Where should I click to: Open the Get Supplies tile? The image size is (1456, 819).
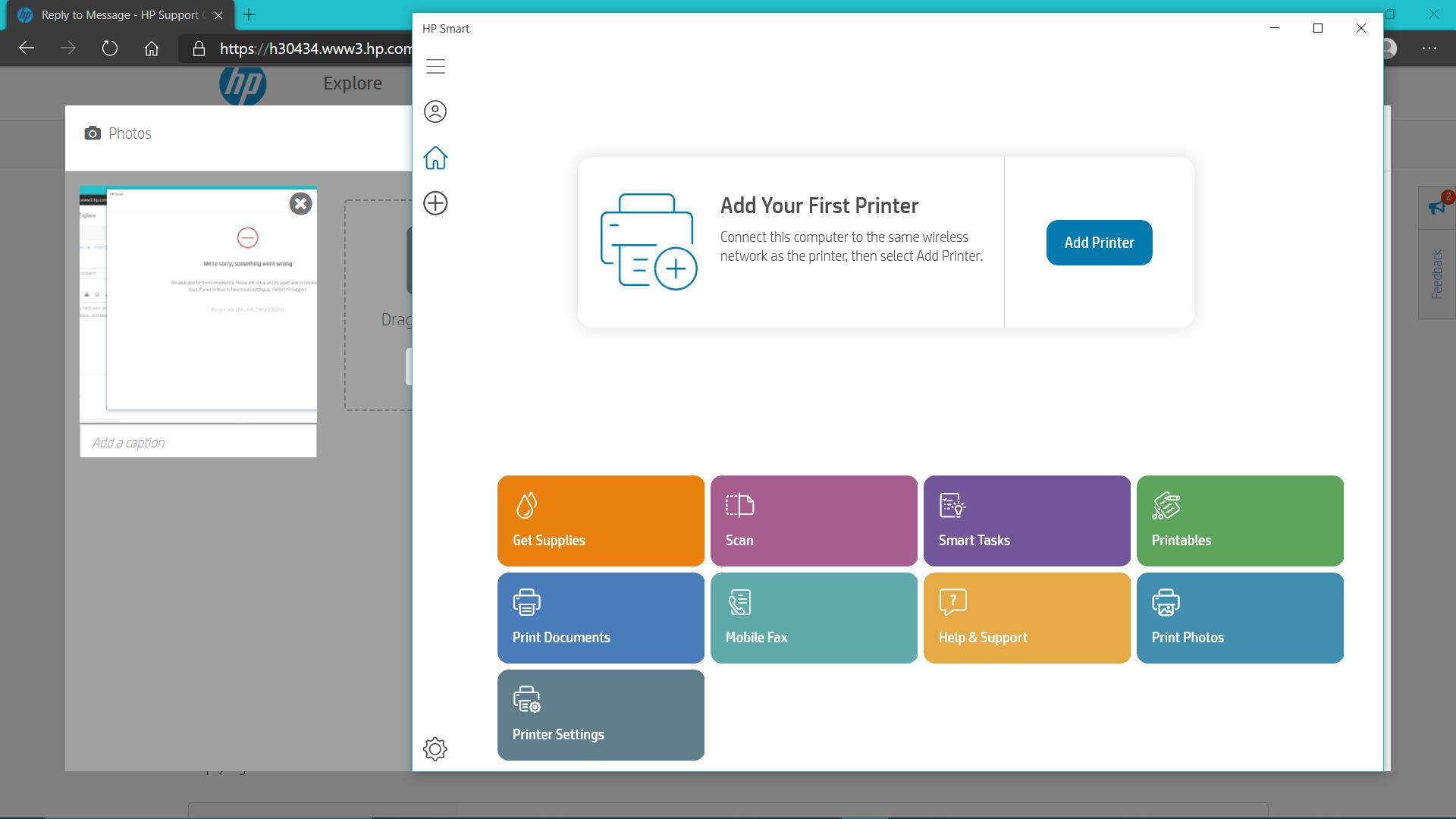(600, 521)
